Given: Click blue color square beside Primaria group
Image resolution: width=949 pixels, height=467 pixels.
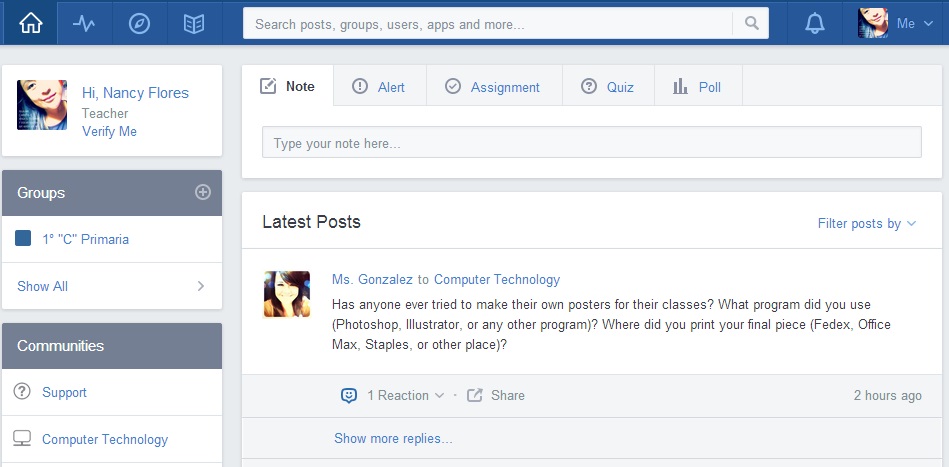Looking at the screenshot, I should (x=23, y=238).
